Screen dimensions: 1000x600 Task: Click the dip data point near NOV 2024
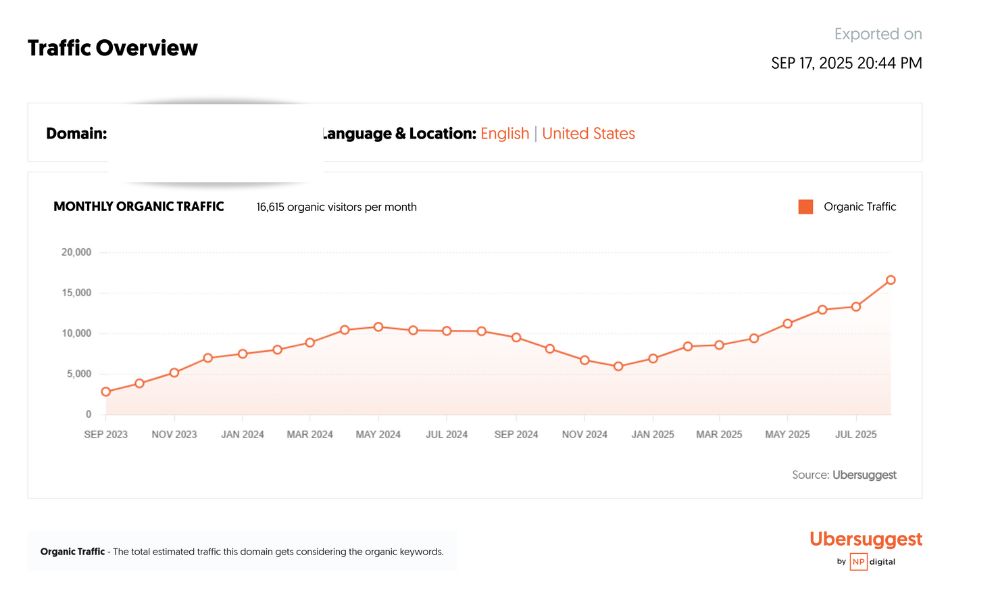(618, 366)
